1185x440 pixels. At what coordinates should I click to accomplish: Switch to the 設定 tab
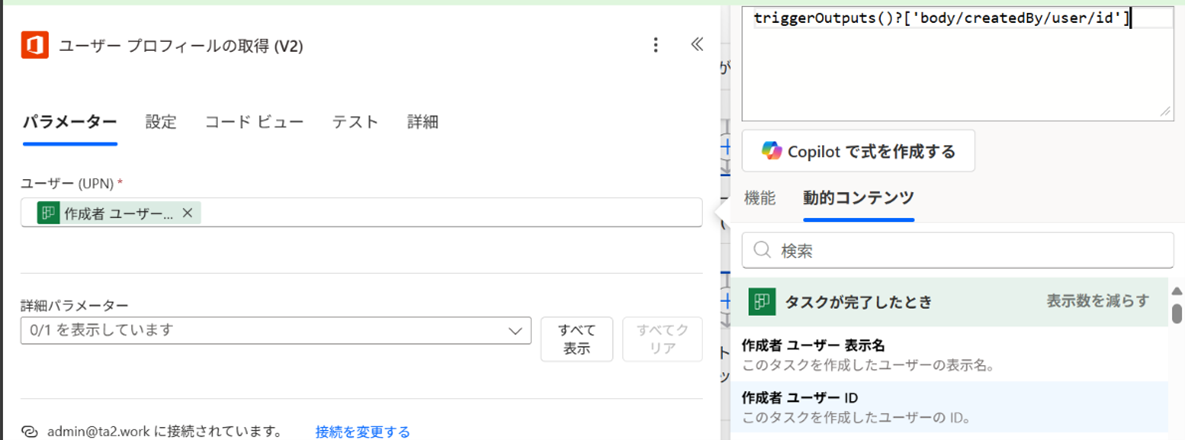(161, 122)
